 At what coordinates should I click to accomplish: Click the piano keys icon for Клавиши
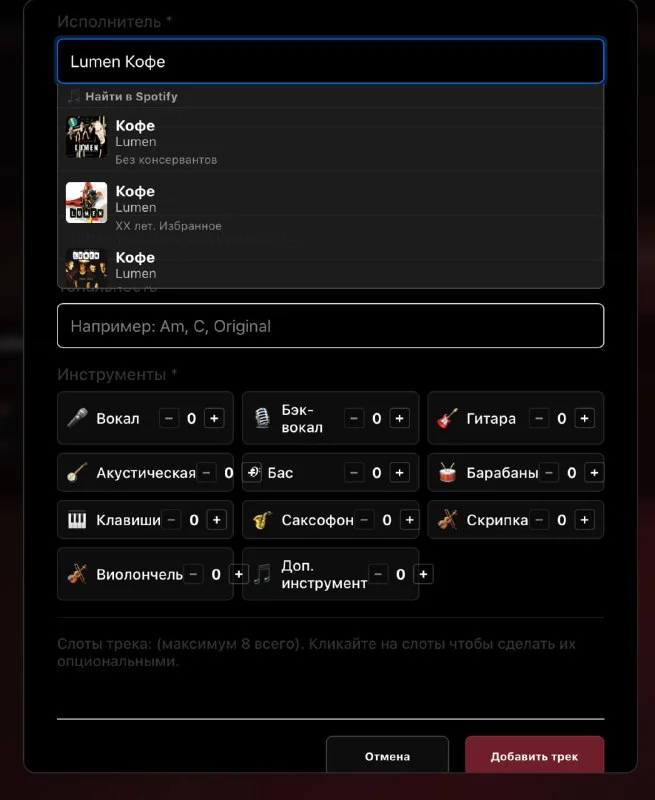(x=77, y=520)
